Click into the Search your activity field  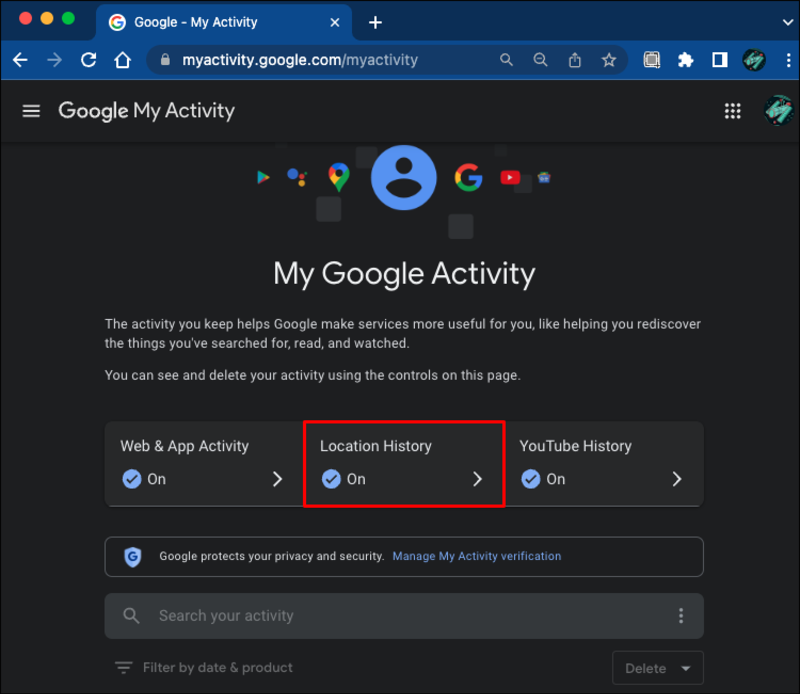pos(404,615)
